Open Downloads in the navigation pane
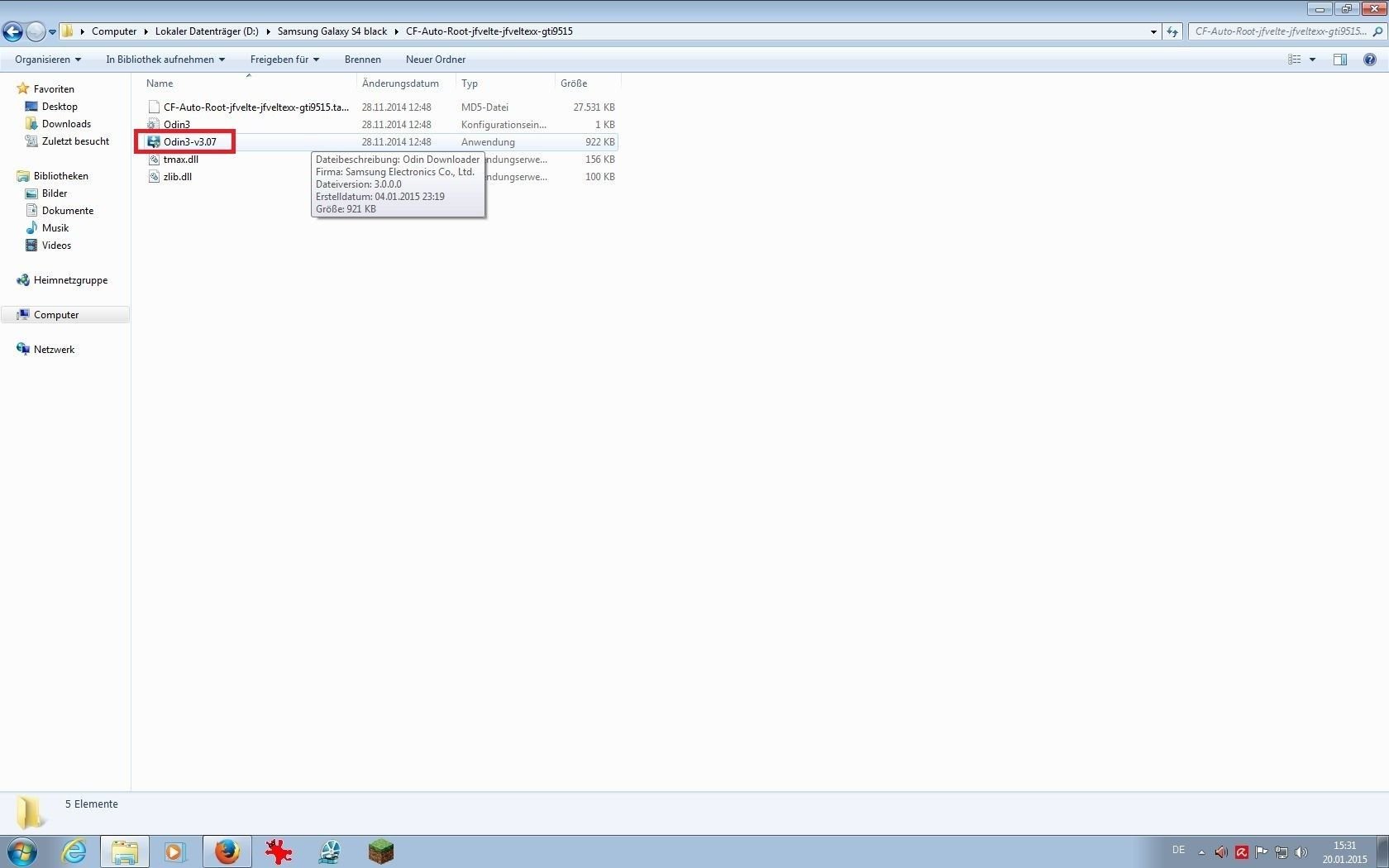Viewport: 1389px width, 868px height. (x=66, y=124)
